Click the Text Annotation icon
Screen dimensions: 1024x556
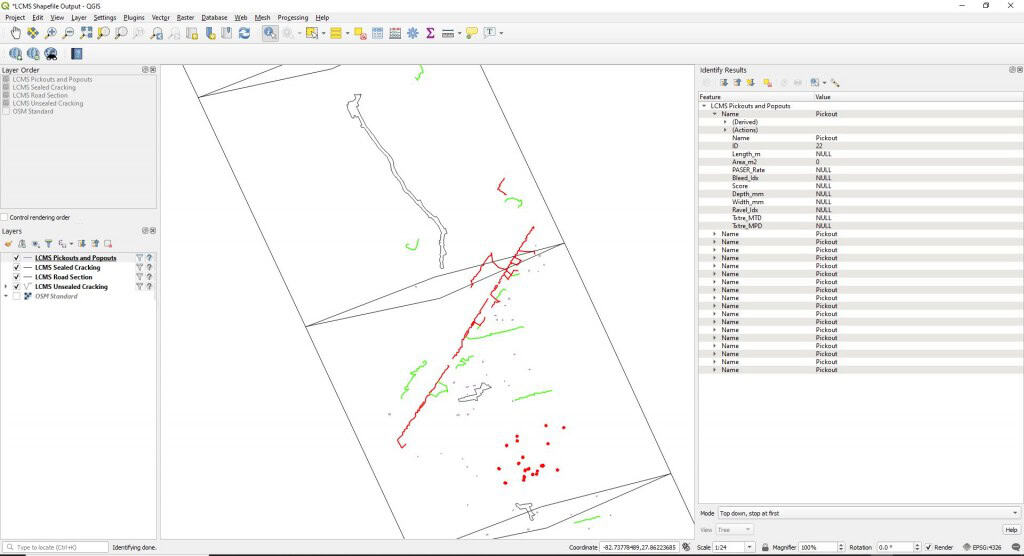(490, 33)
